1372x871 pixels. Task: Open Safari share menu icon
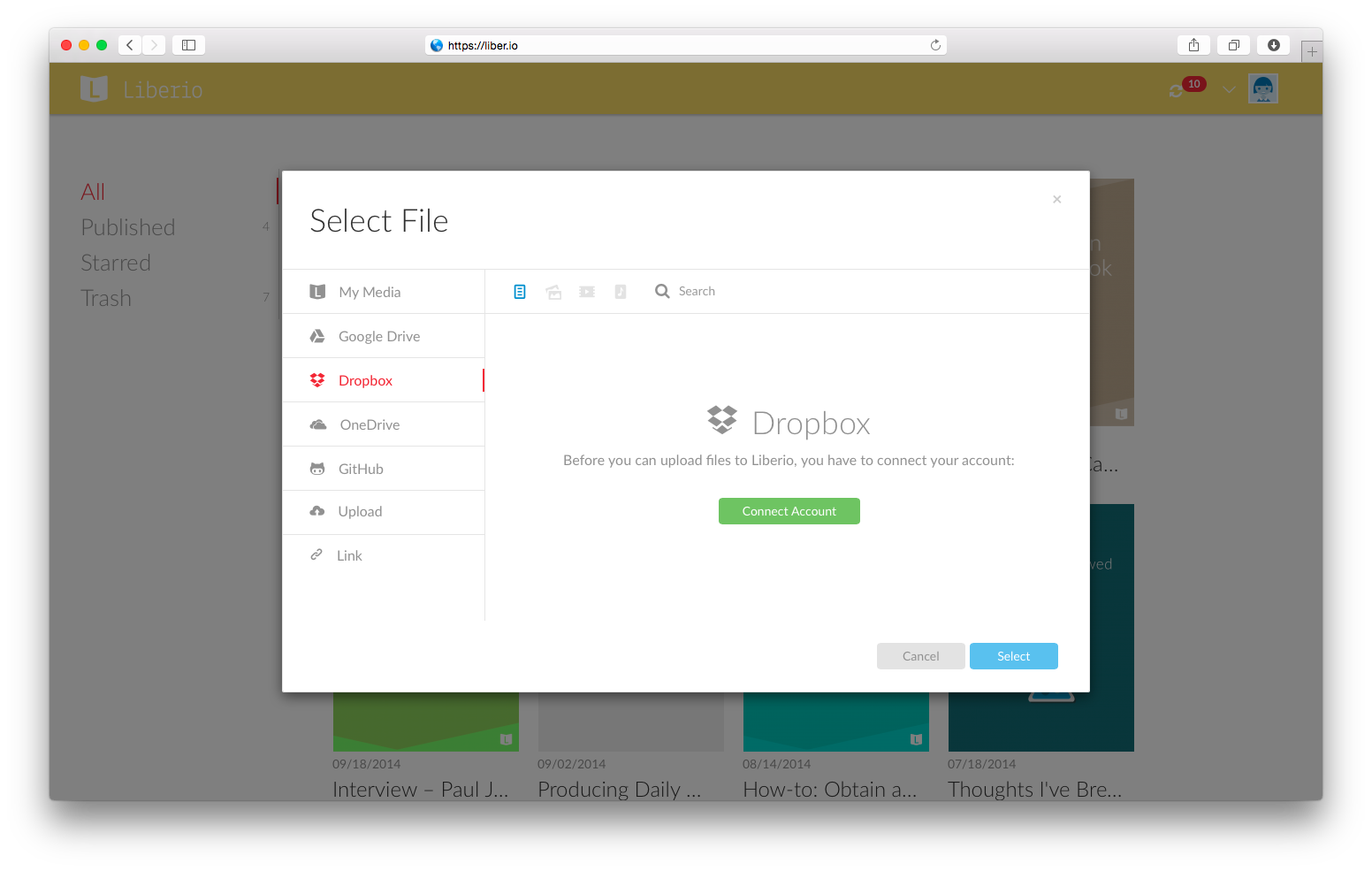pyautogui.click(x=1193, y=45)
